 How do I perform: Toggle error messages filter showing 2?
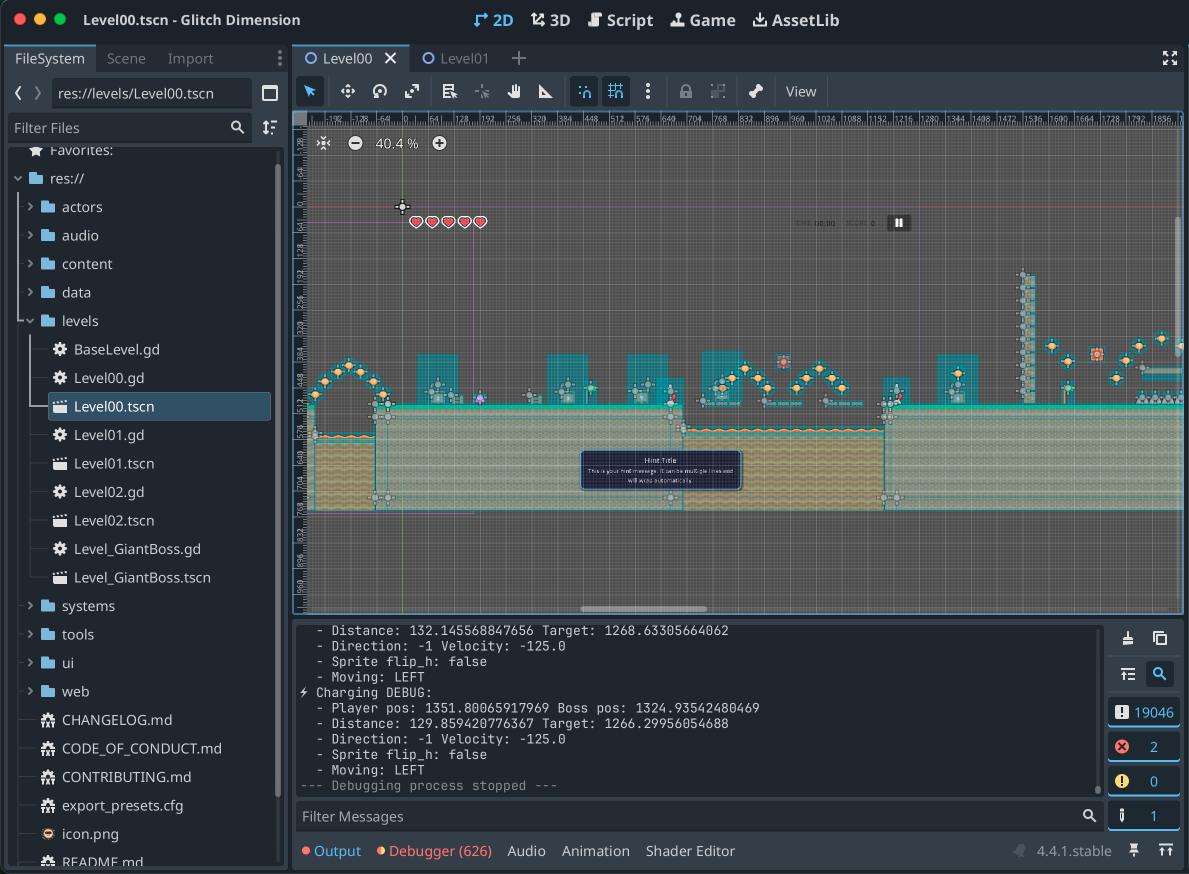click(x=1143, y=747)
